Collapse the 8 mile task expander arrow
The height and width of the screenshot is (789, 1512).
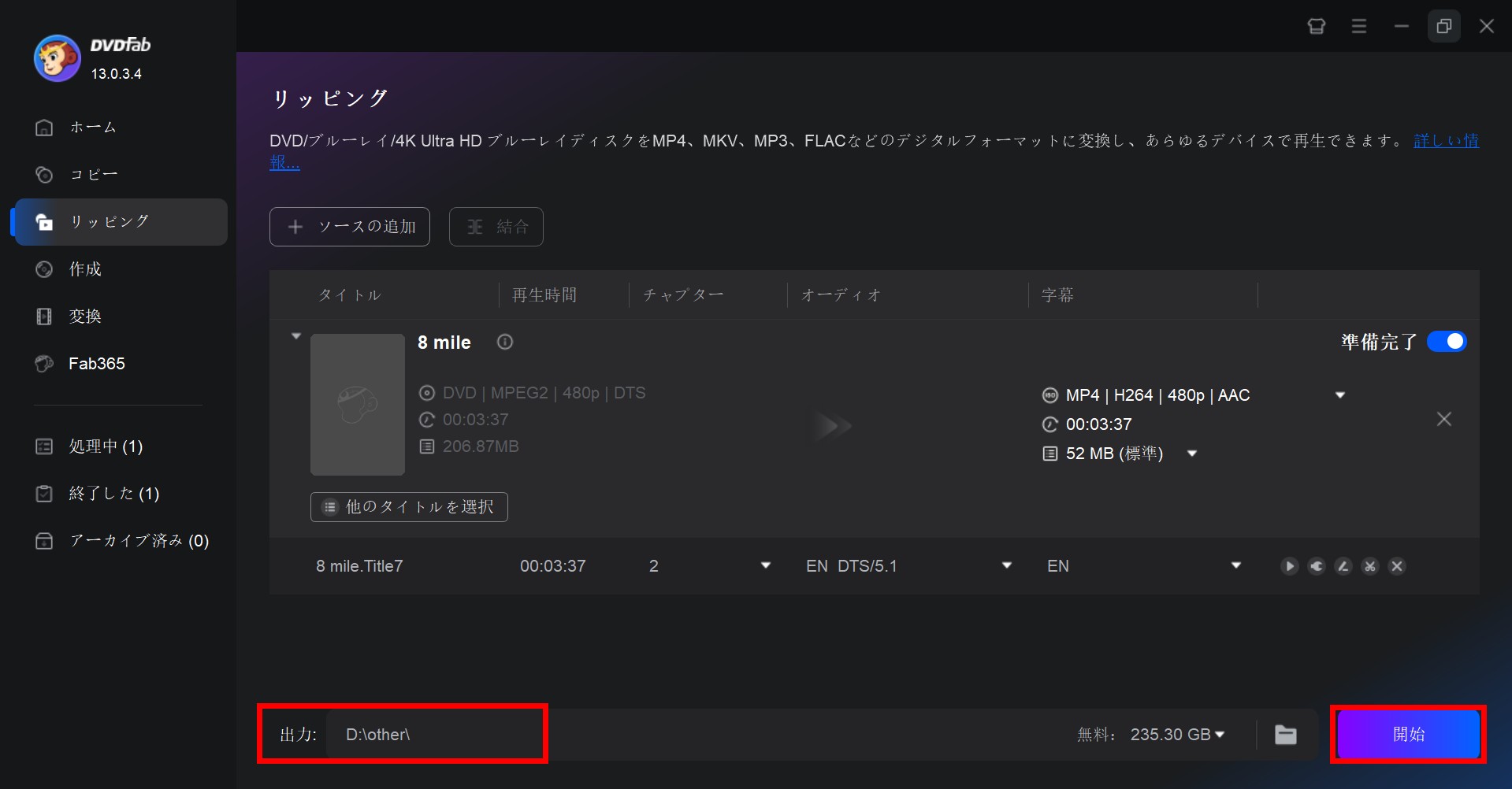(296, 336)
